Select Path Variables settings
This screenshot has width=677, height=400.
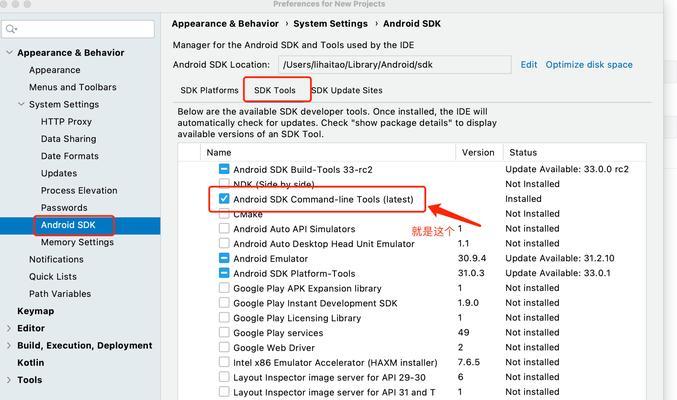coord(60,294)
